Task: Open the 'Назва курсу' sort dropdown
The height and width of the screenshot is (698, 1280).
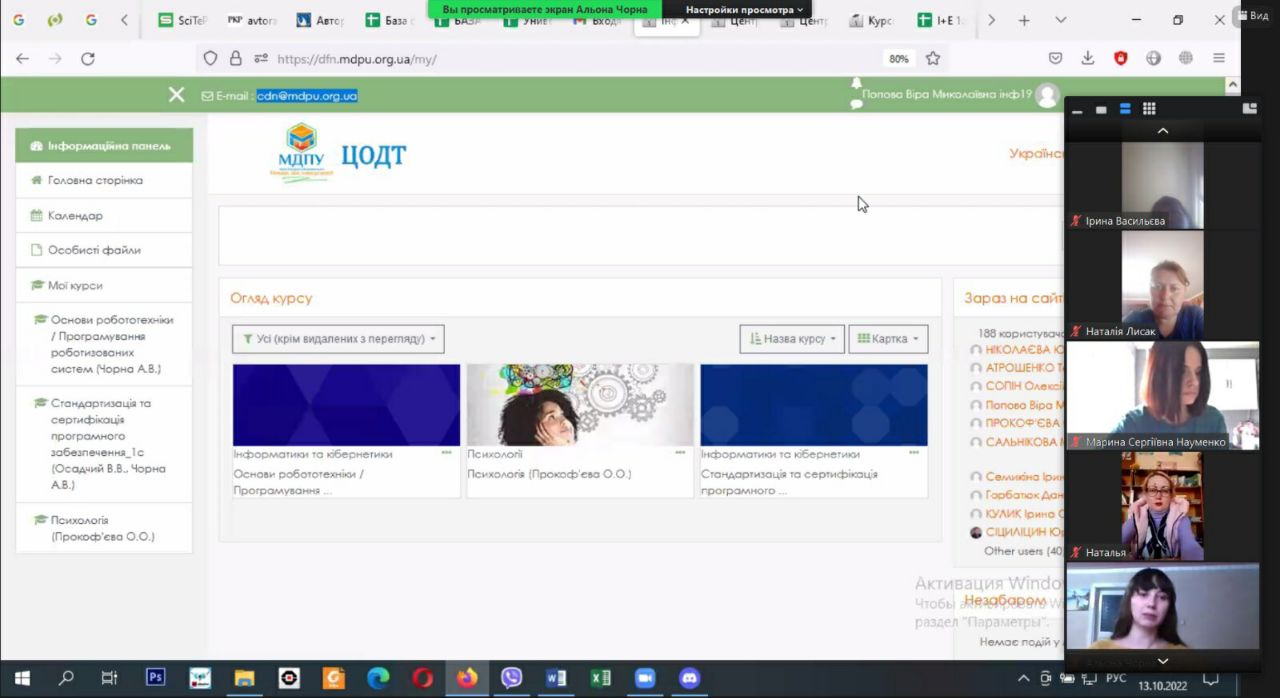Action: 792,339
